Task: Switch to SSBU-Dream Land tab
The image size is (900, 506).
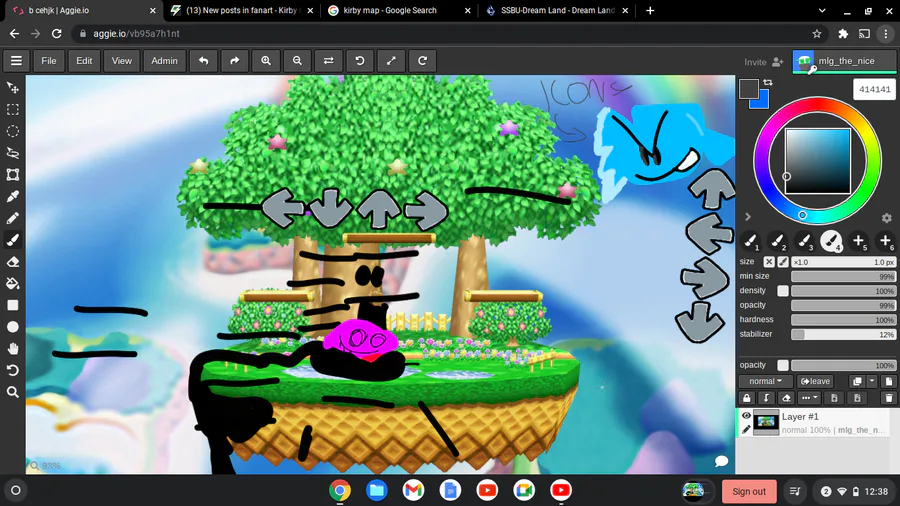Action: click(557, 10)
